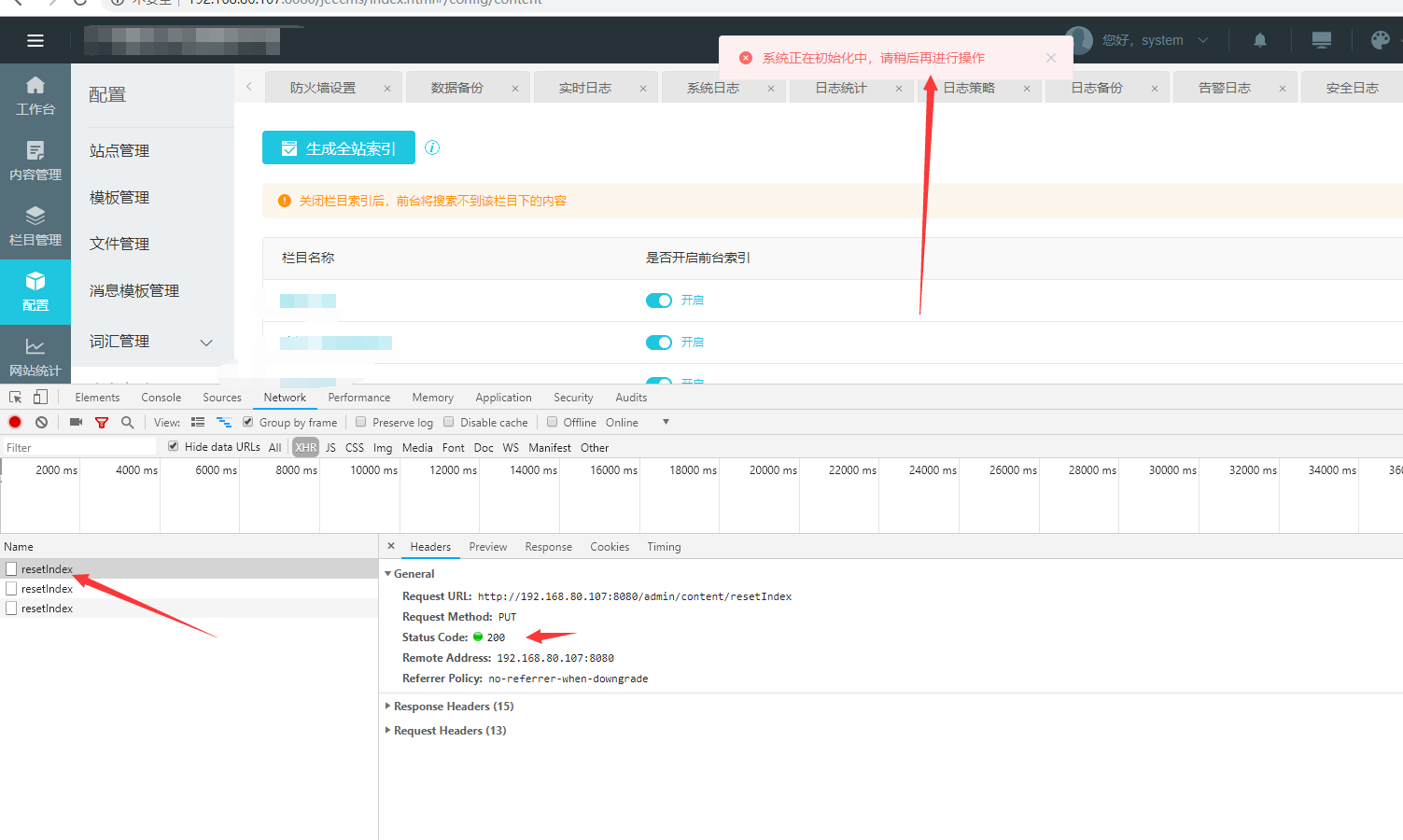Open the DevTools Console tab
The width and height of the screenshot is (1403, 840).
tap(161, 398)
